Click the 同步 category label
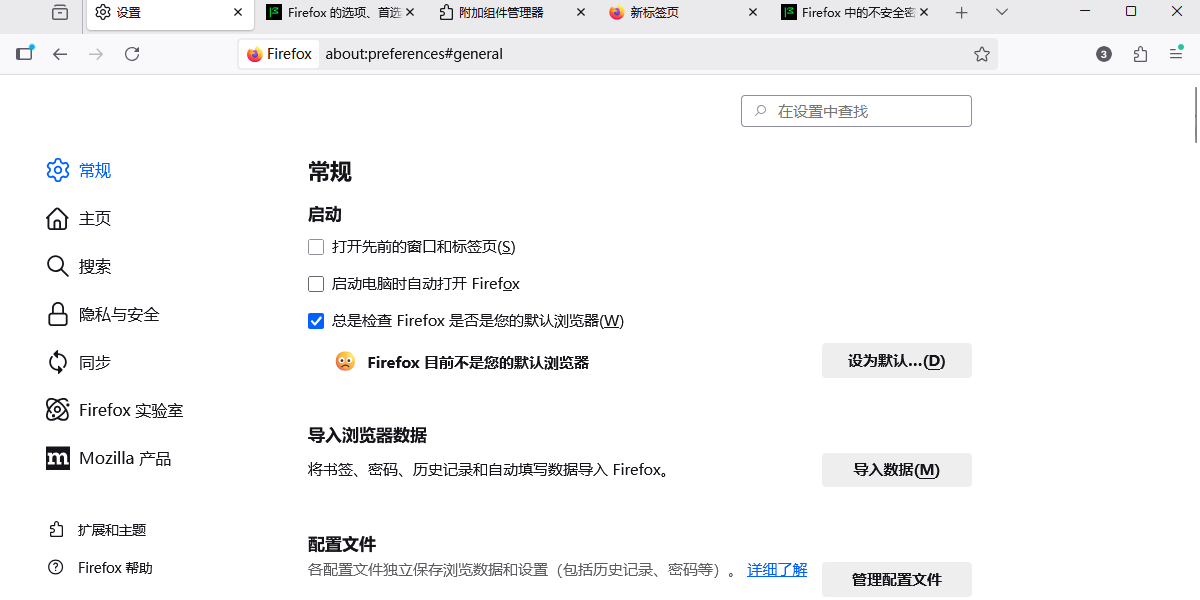Screen dimensions: 1200x600 pyautogui.click(x=95, y=362)
